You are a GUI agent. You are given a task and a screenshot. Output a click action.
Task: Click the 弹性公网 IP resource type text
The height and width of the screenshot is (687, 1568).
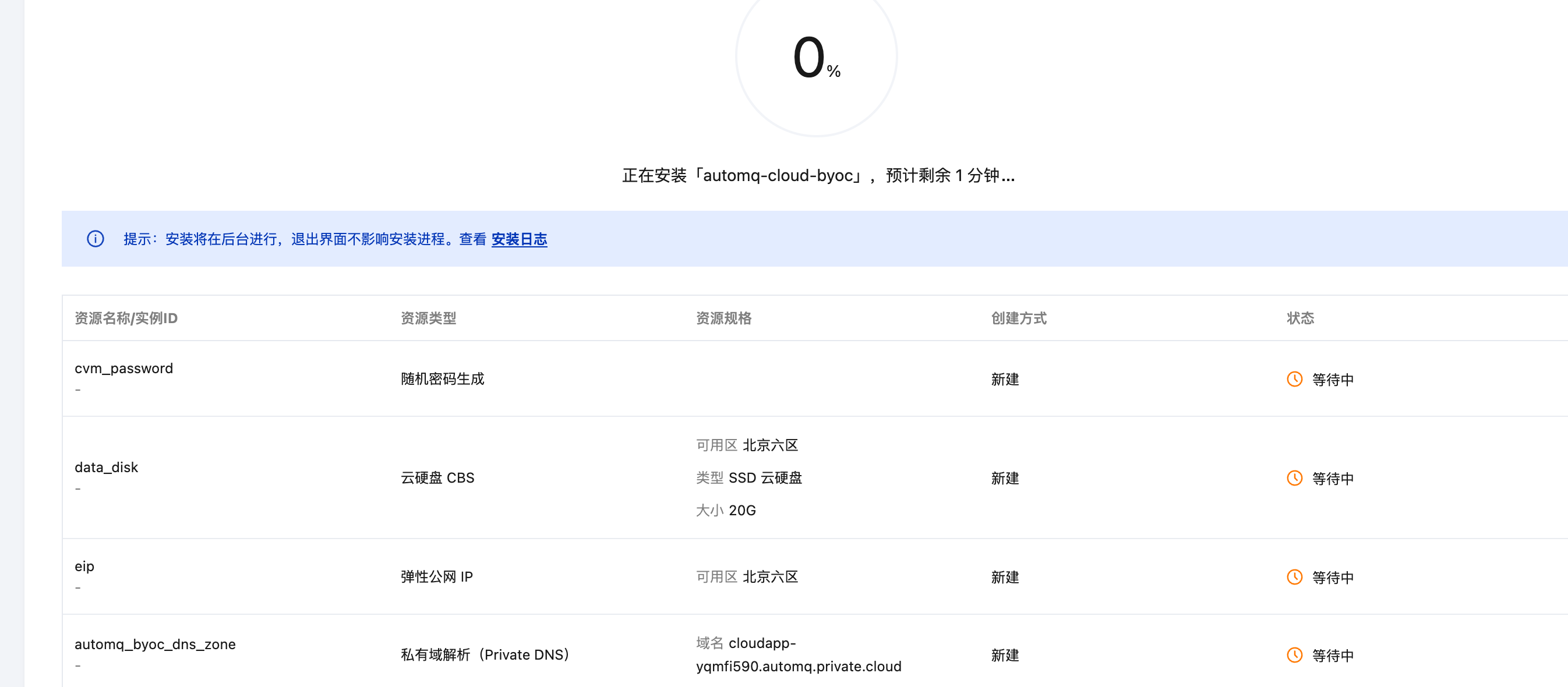[x=436, y=577]
